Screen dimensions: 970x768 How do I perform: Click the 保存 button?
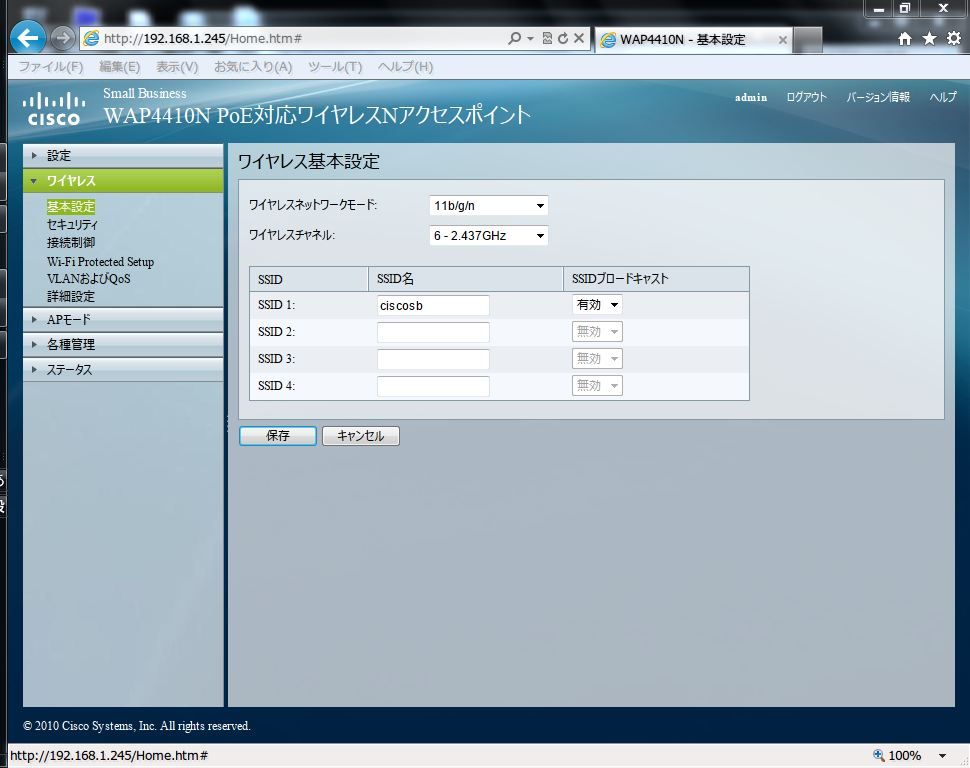278,436
